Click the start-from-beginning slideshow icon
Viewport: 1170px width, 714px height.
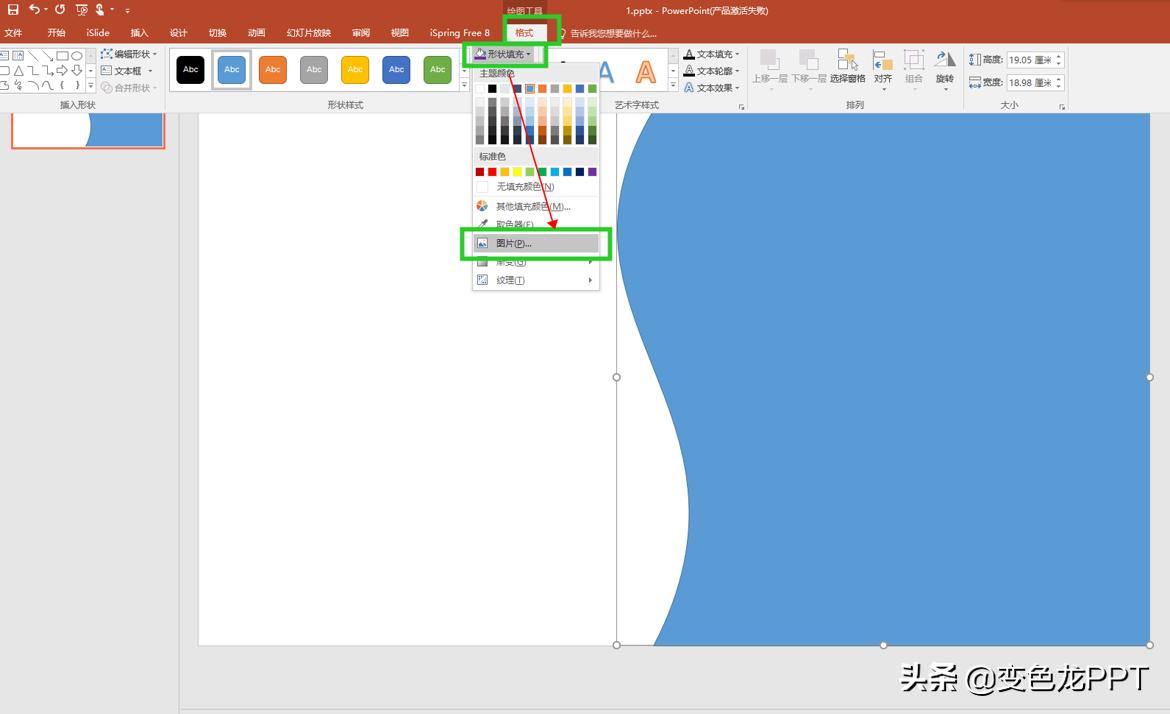pyautogui.click(x=81, y=10)
